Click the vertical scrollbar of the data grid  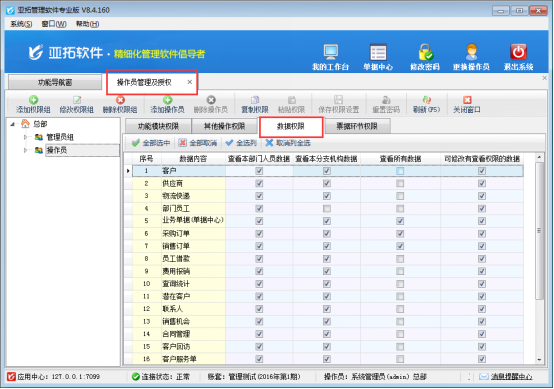click(539, 230)
